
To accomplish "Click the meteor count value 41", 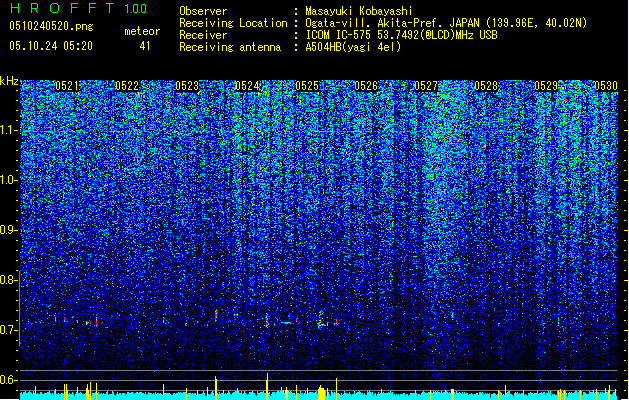I will click(x=145, y=46).
